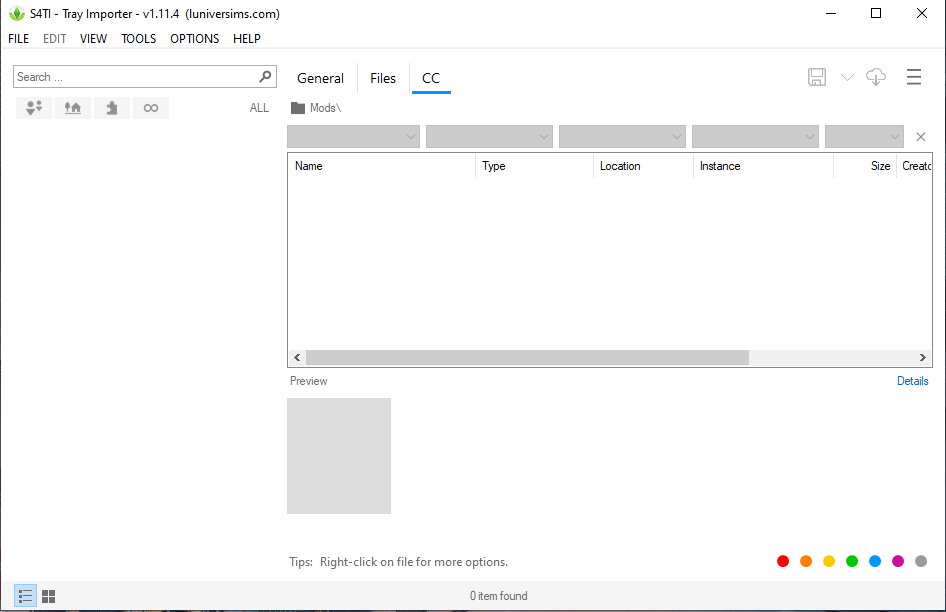946x612 pixels.
Task: Switch to grid view
Action: click(49, 596)
